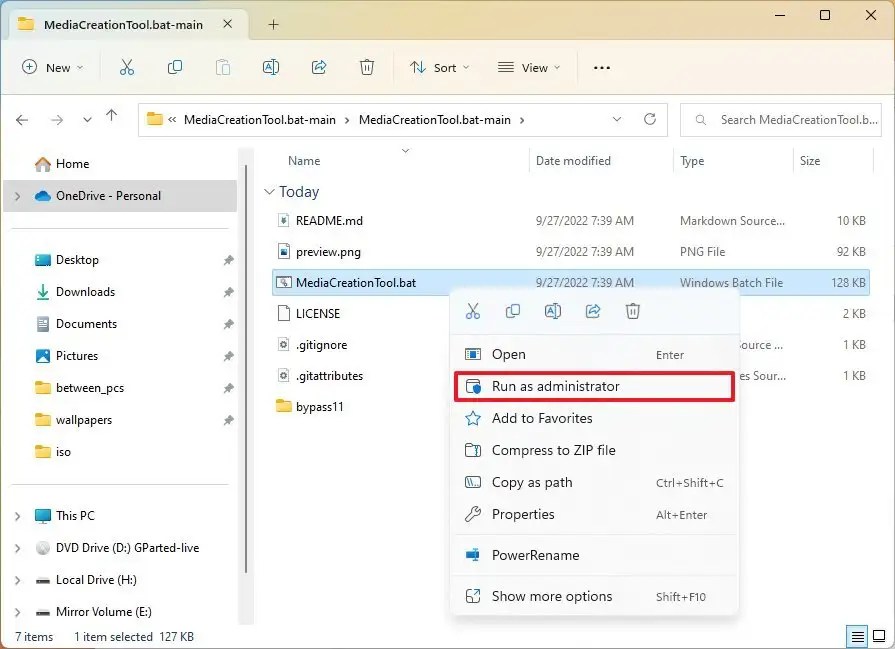Image resolution: width=895 pixels, height=649 pixels.
Task: Select Run as administrator
Action: click(594, 386)
